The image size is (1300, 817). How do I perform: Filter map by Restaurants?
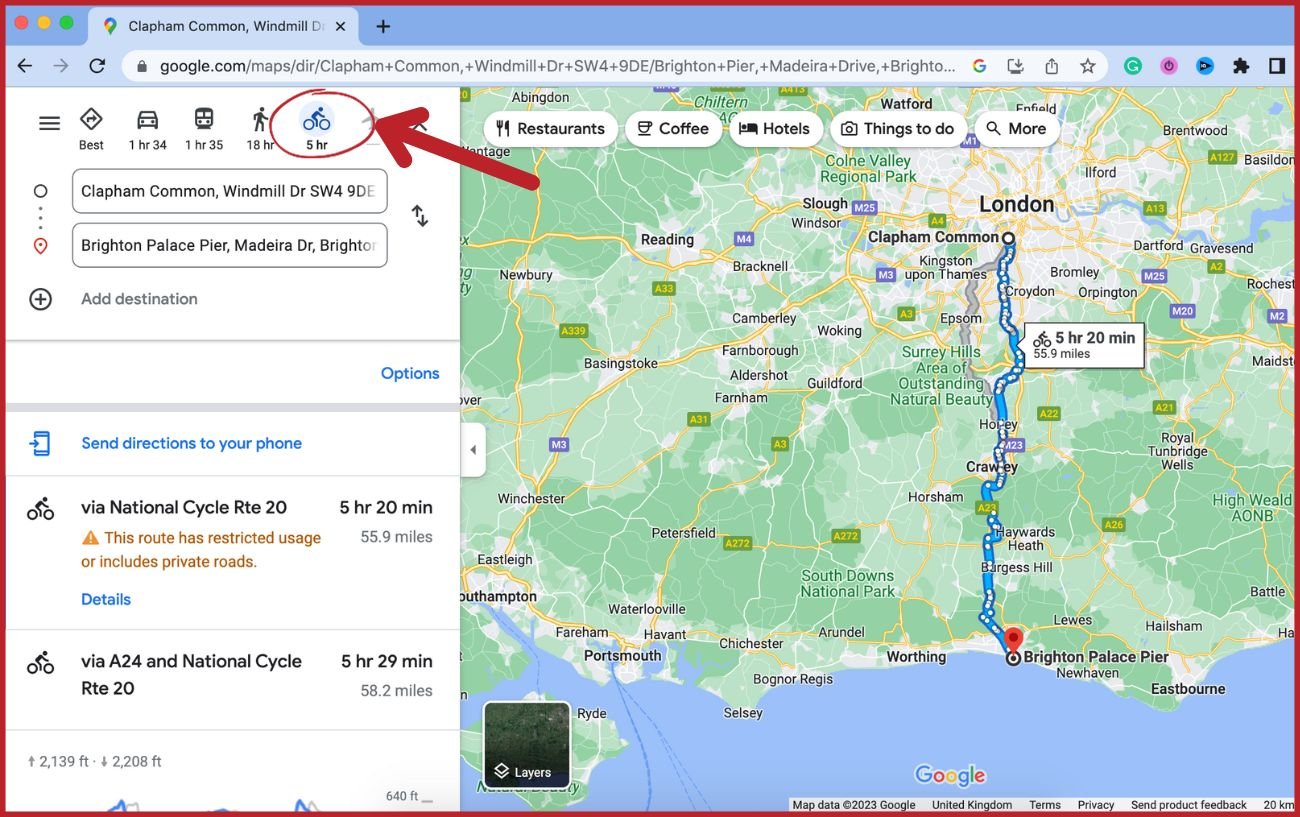tap(550, 128)
